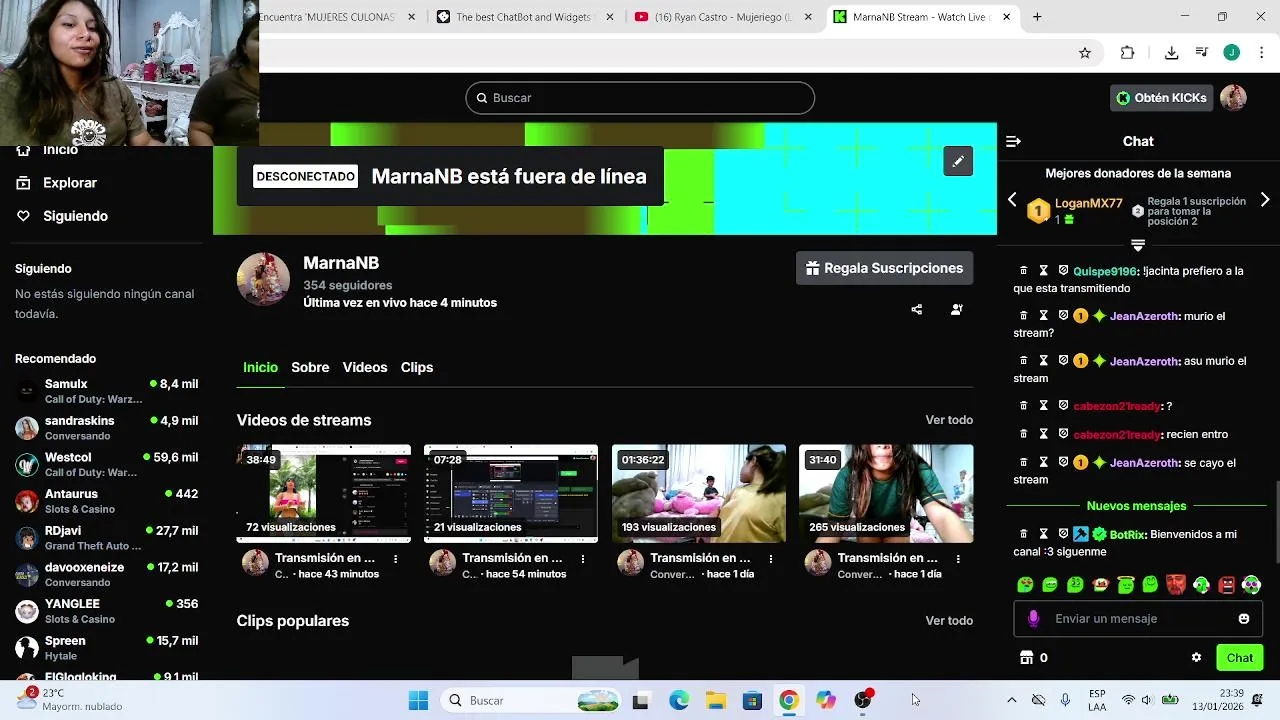Open options menu for the 07:28 video
This screenshot has width=1280, height=720.
(x=583, y=559)
